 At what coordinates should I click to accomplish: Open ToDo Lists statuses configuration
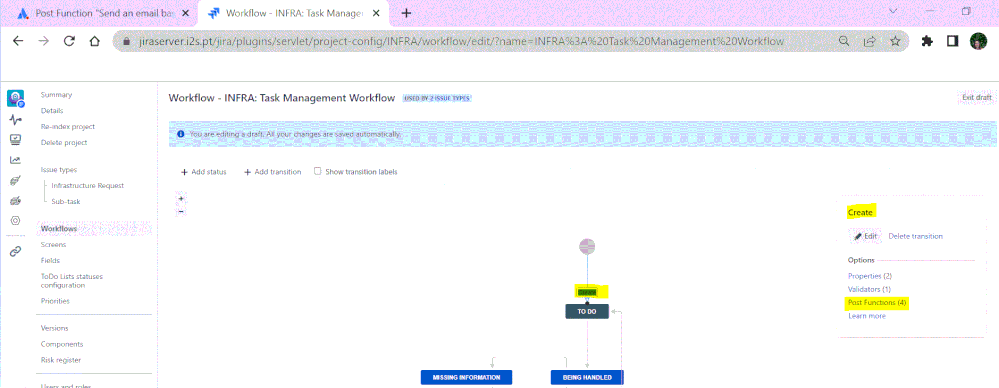point(71,281)
